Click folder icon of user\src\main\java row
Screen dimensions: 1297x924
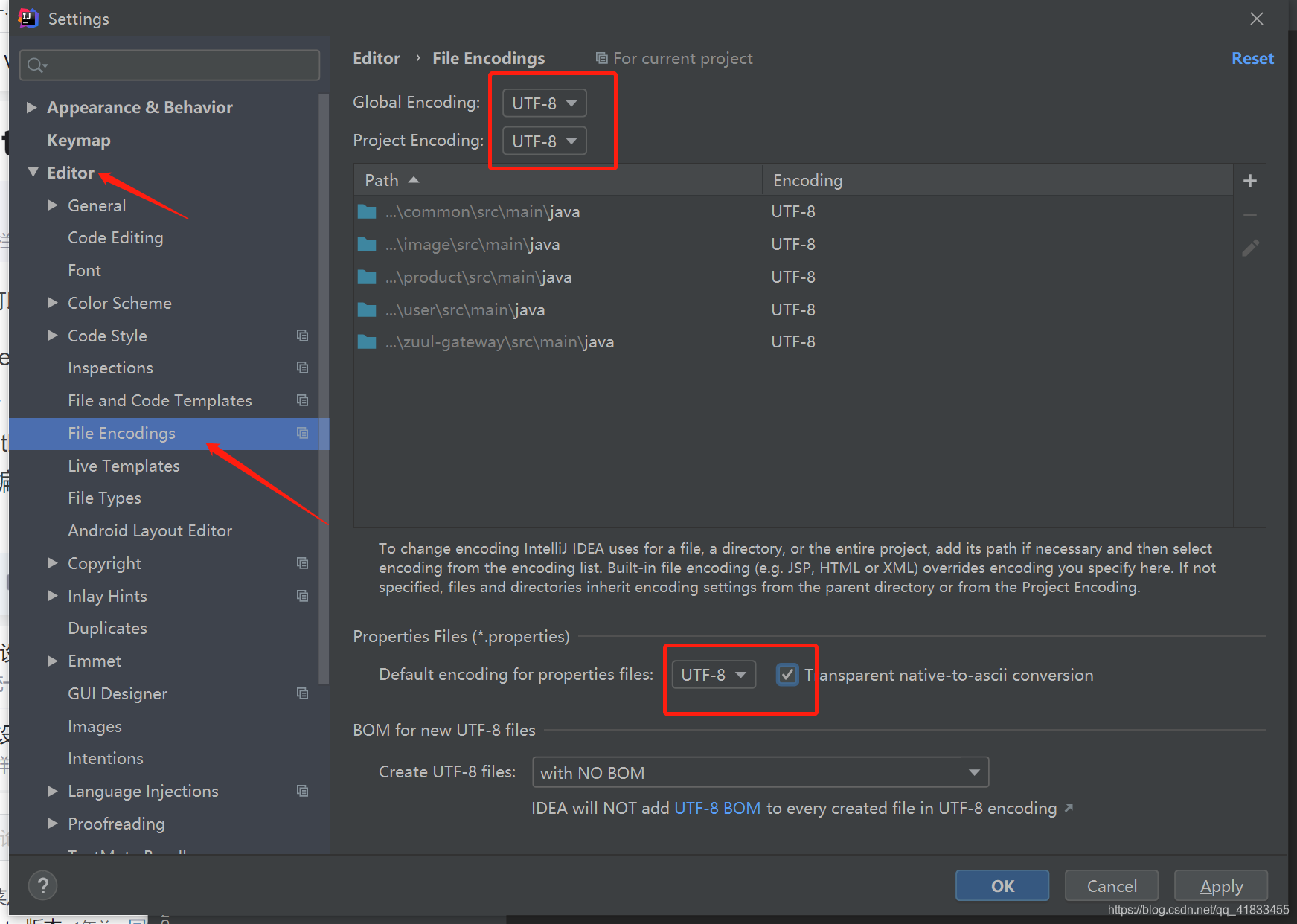click(x=367, y=309)
